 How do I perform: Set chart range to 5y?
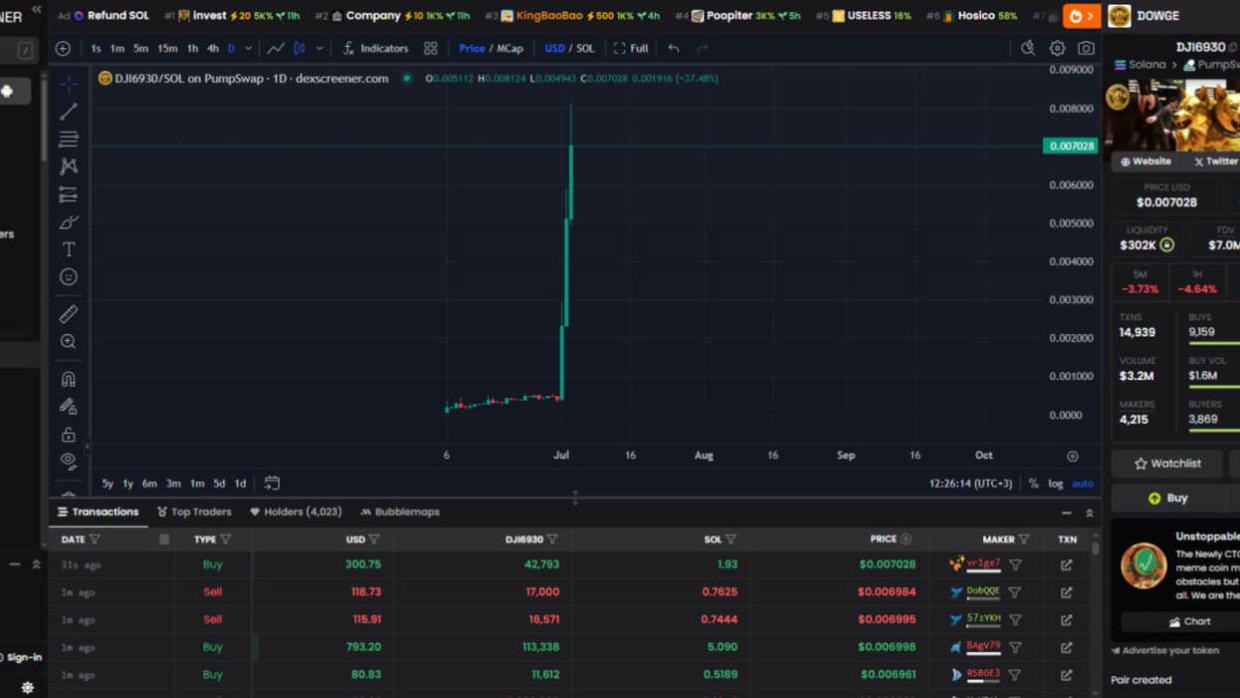click(x=107, y=484)
